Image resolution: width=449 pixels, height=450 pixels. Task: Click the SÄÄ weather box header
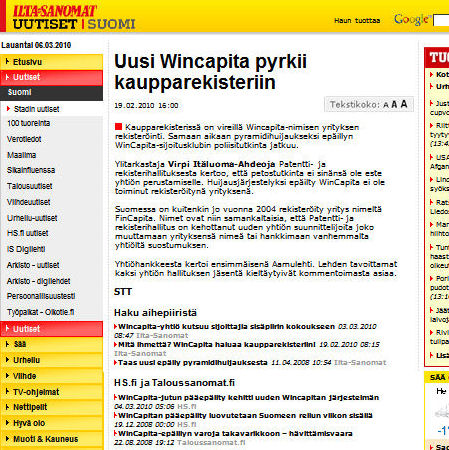tap(437, 378)
